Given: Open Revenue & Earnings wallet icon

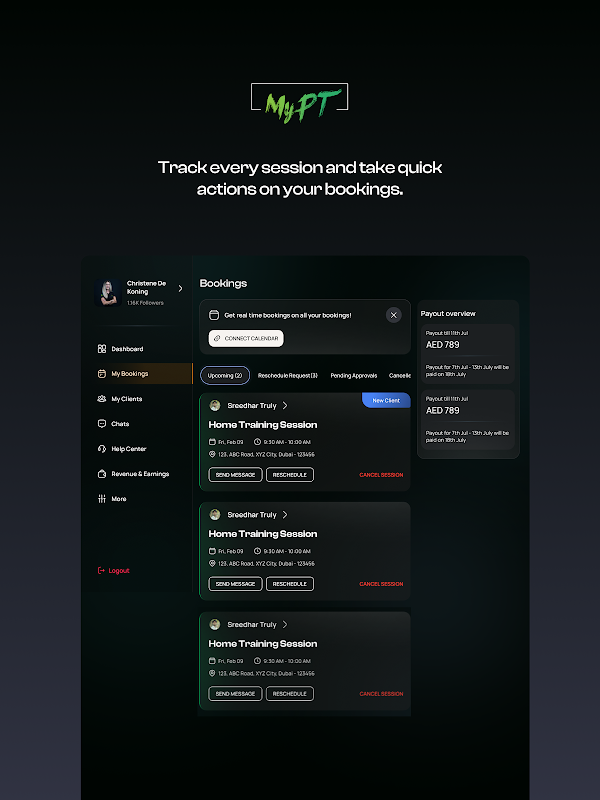Looking at the screenshot, I should coord(102,473).
